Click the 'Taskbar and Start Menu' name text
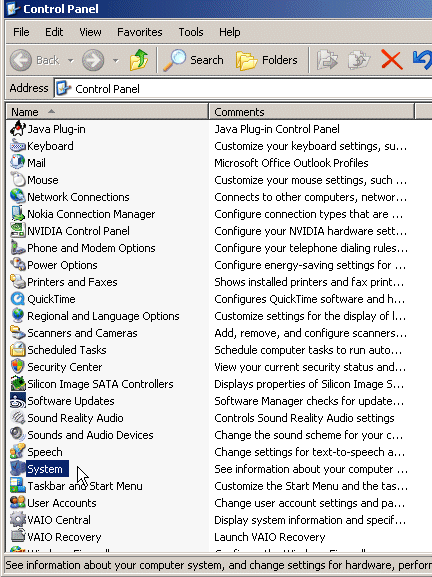 (x=85, y=486)
